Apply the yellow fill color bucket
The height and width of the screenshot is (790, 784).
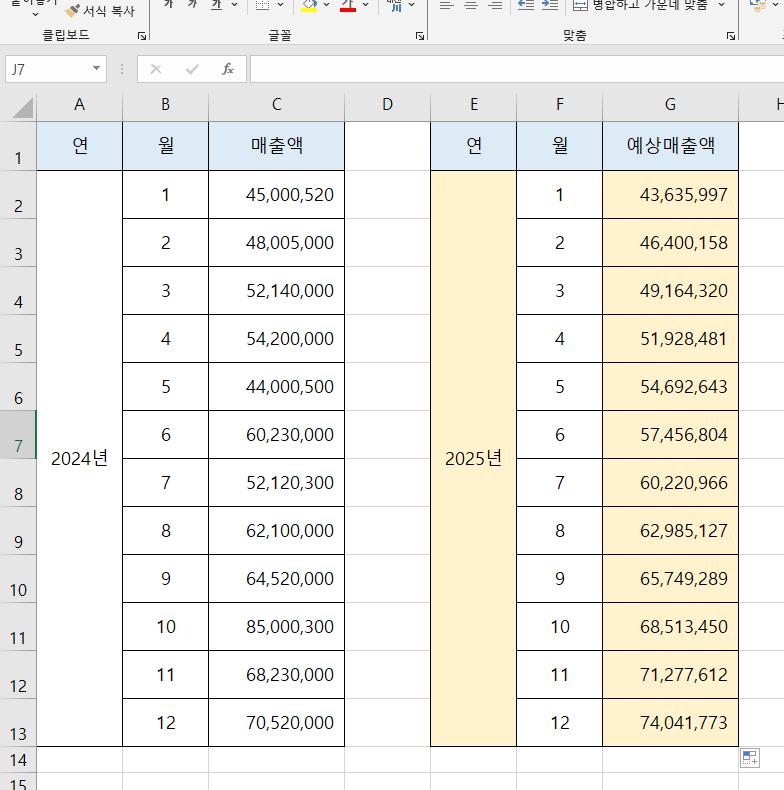tap(309, 5)
